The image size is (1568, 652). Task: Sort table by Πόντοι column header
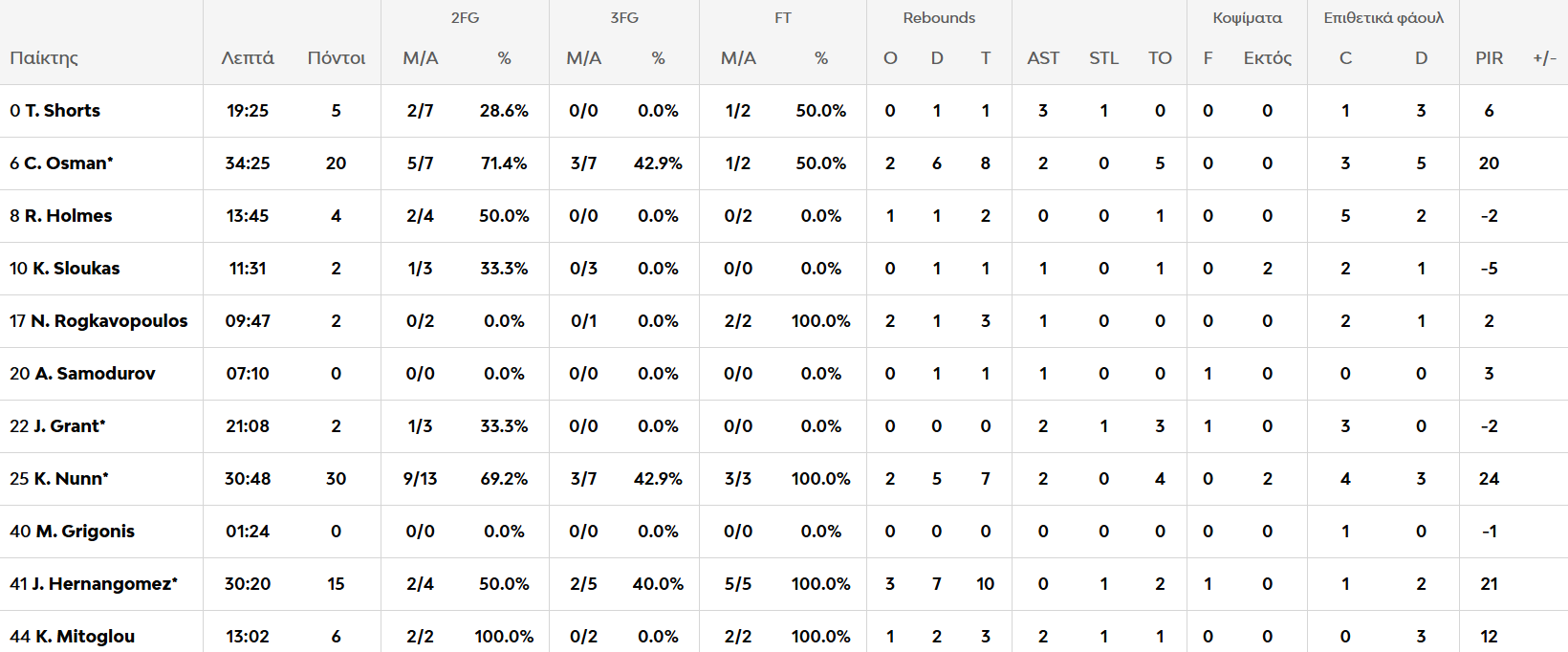click(x=337, y=58)
